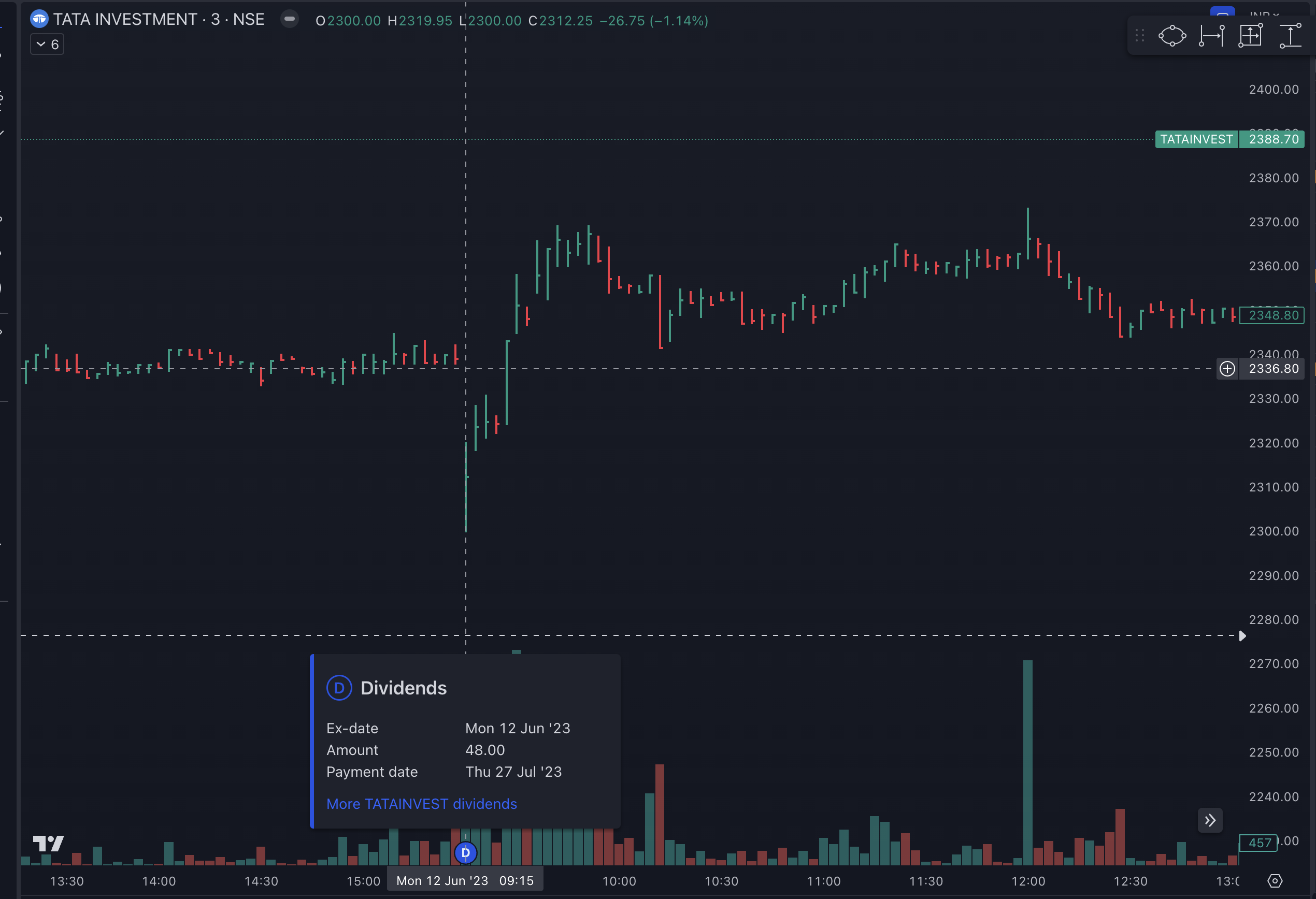1316x899 pixels.
Task: Click the Dividends tooltip heading
Action: pyautogui.click(x=403, y=688)
